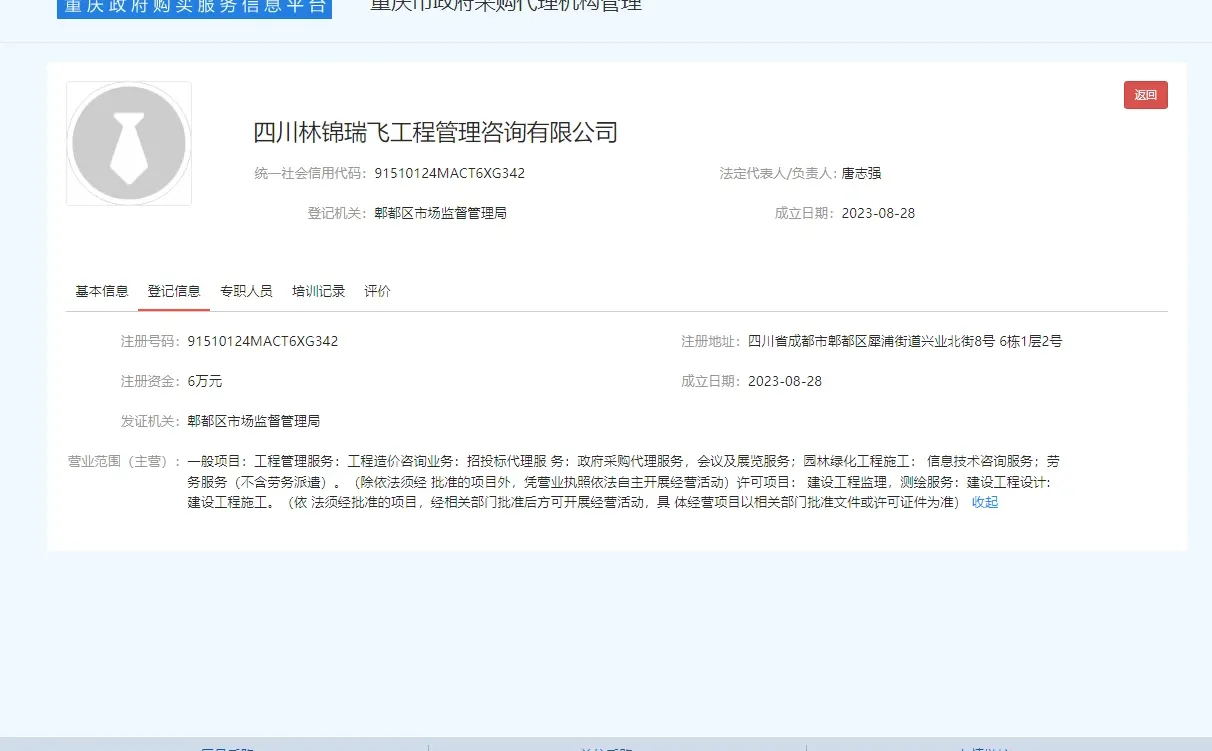1212x751 pixels.
Task: Open the 专职人员 tab
Action: [x=246, y=291]
